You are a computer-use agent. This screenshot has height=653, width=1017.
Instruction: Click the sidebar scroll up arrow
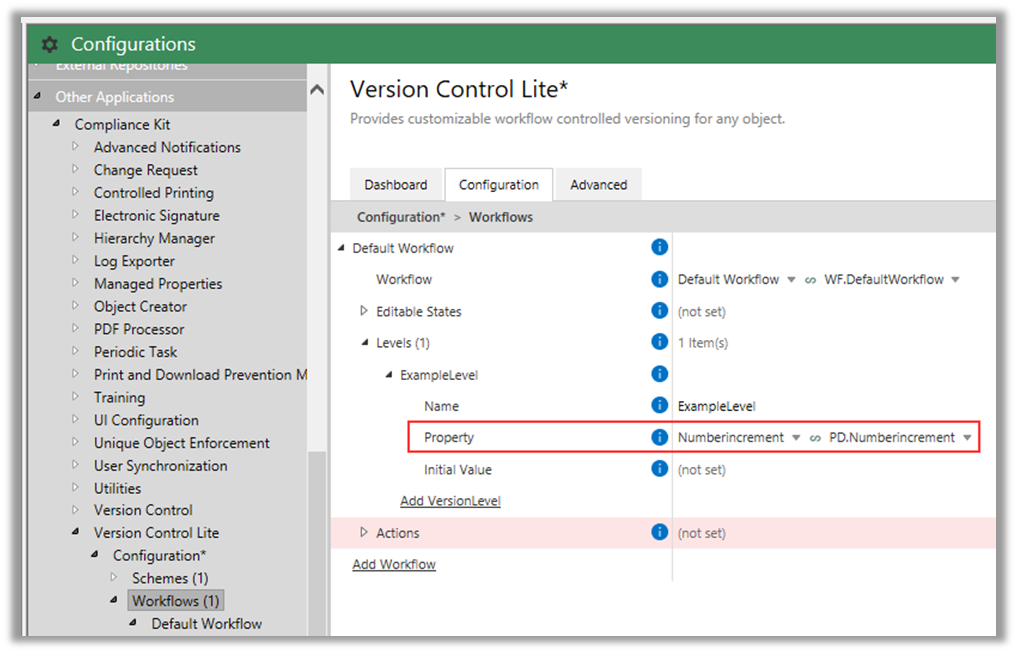click(x=317, y=89)
